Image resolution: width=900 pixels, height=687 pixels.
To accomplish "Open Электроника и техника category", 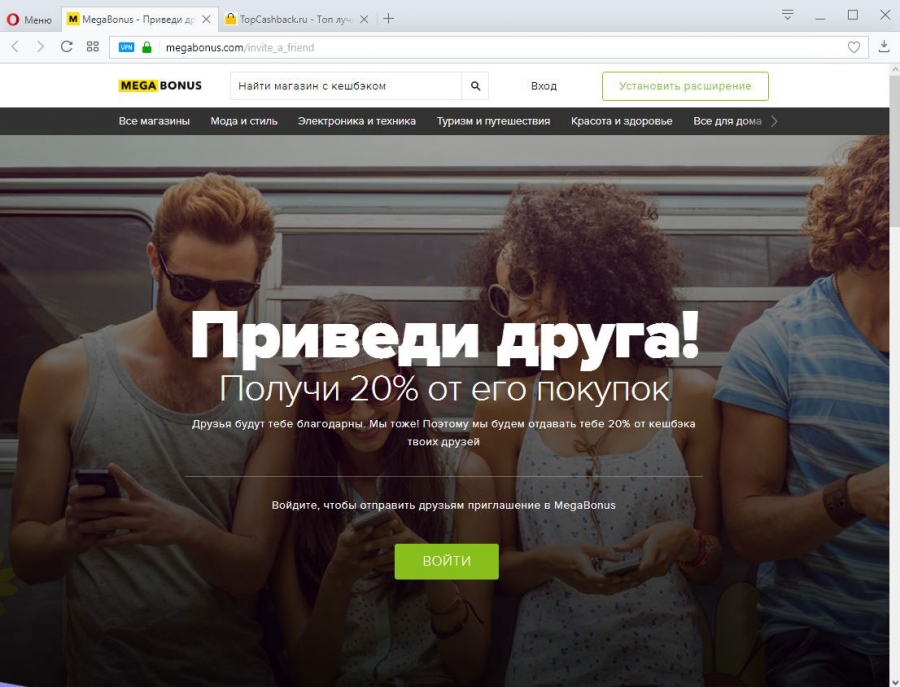I will 356,121.
